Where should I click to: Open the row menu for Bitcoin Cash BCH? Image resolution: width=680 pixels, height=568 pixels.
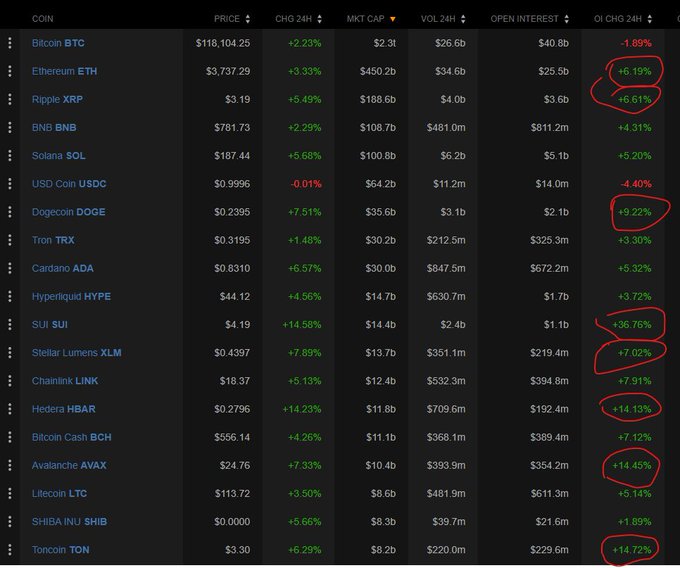coord(10,437)
